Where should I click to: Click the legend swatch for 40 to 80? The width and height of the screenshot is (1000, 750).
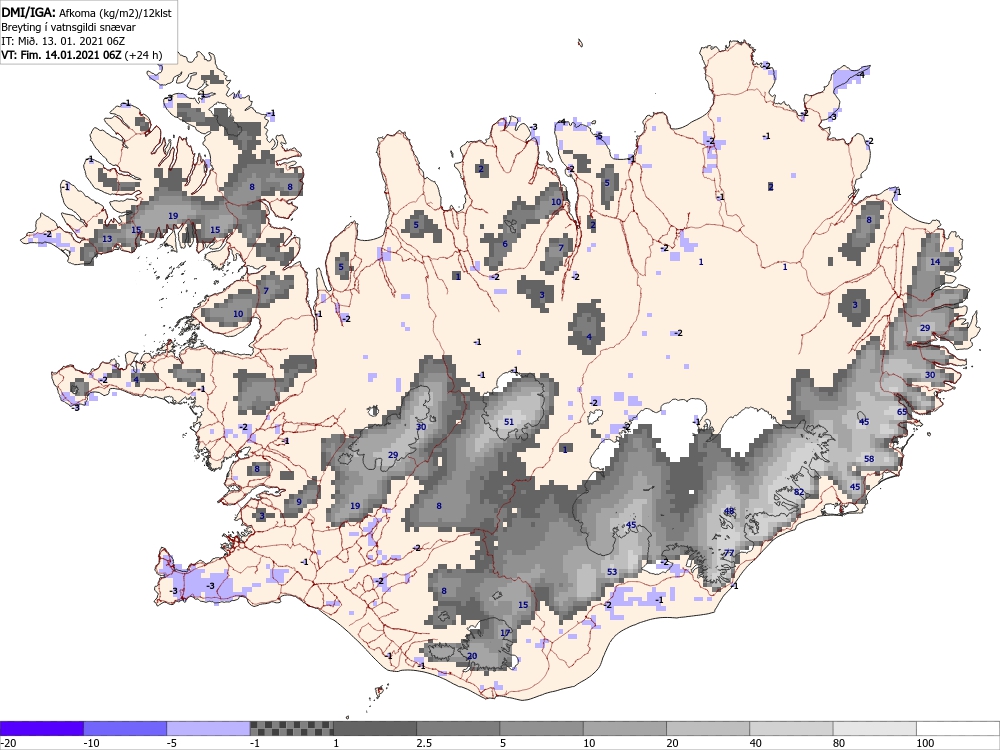pos(791,728)
